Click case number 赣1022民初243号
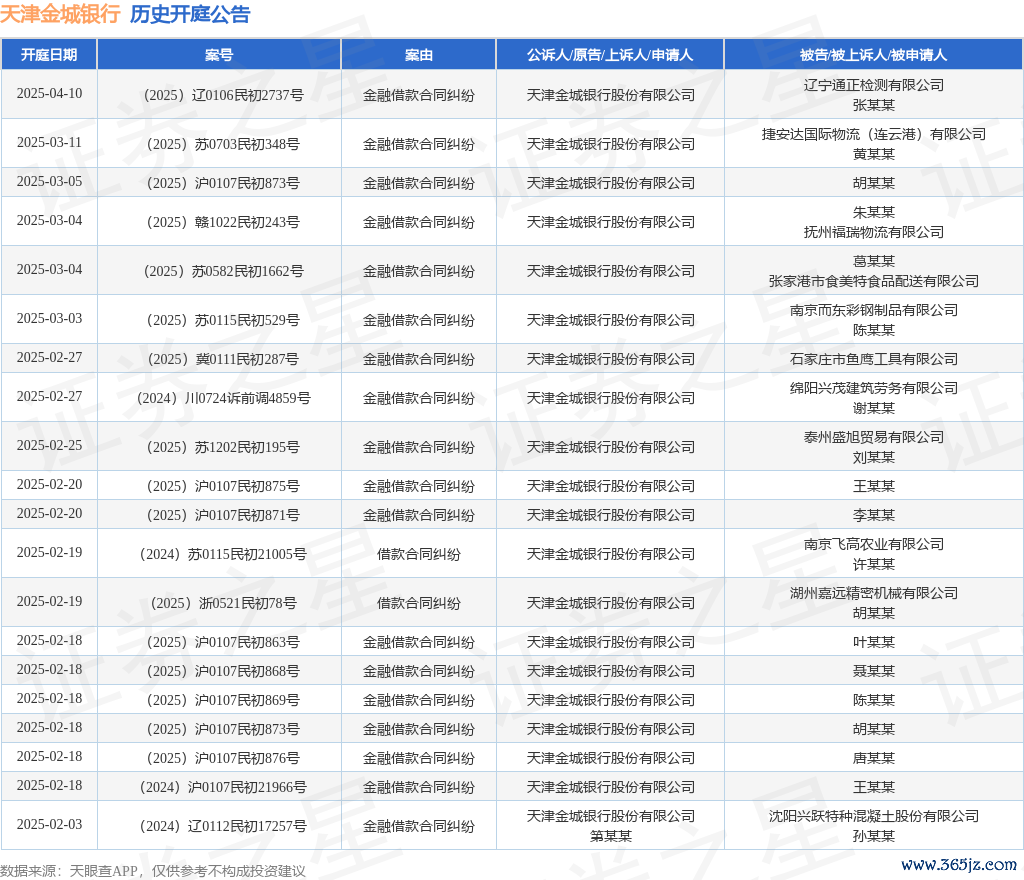 click(x=223, y=222)
